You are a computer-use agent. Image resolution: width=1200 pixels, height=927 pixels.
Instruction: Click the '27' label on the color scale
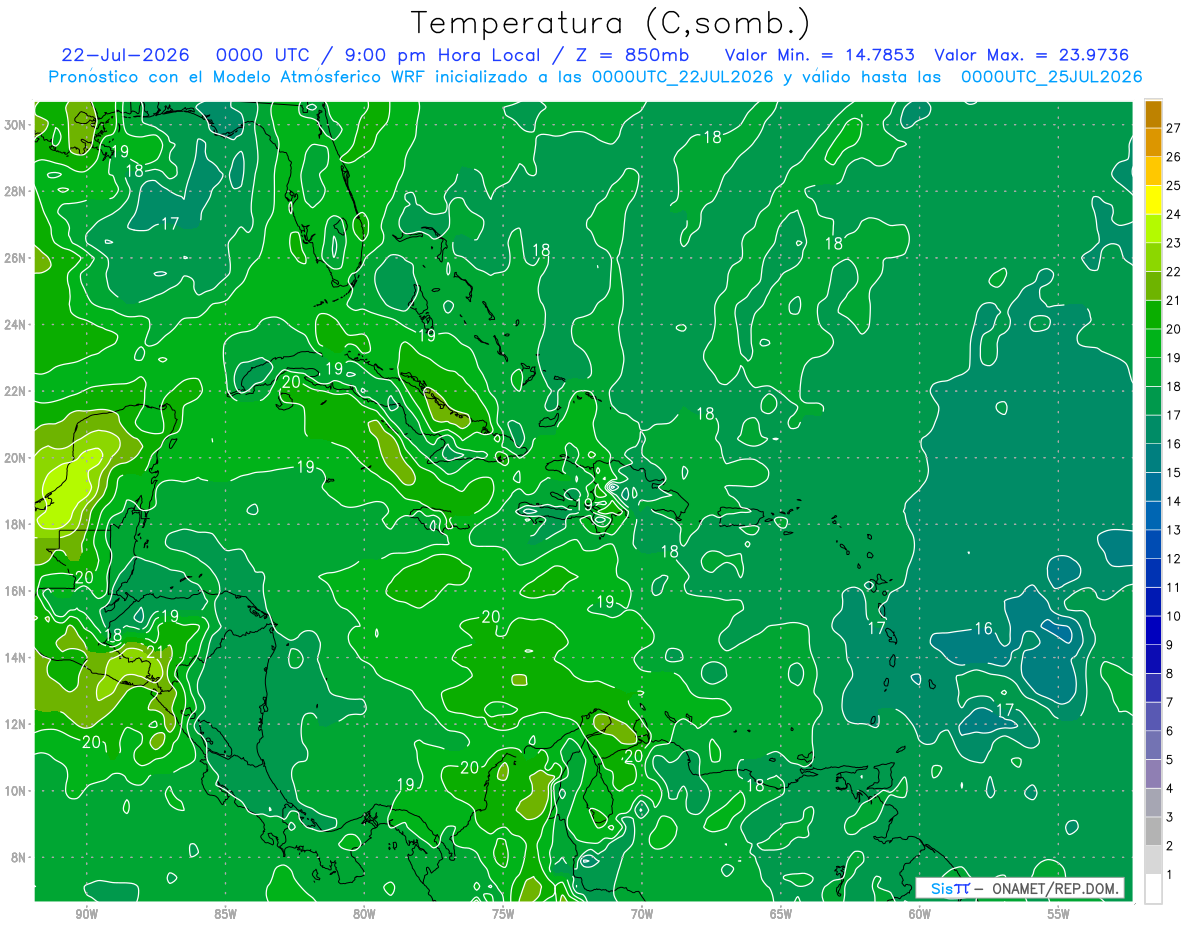(x=1174, y=128)
